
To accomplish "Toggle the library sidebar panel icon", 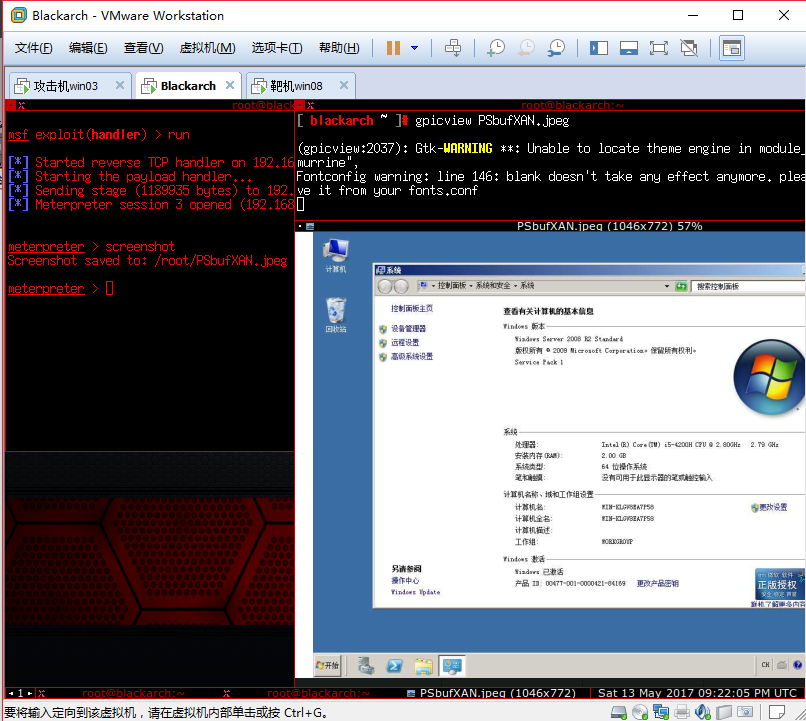I will [599, 48].
